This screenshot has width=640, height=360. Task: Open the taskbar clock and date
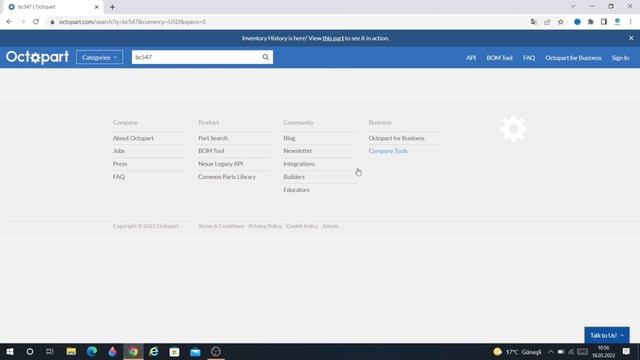pyautogui.click(x=603, y=351)
